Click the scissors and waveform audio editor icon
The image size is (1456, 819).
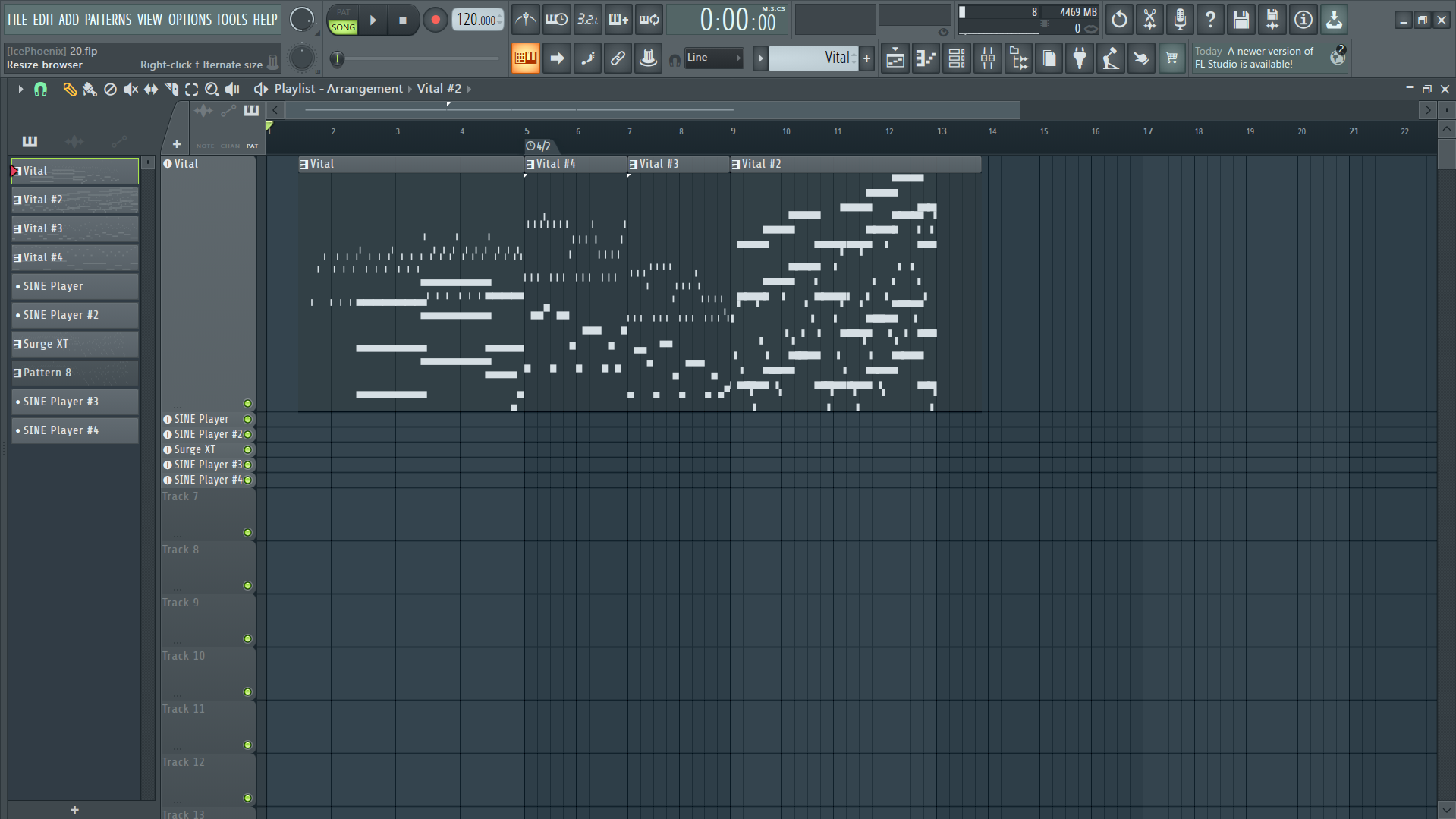point(1150,20)
